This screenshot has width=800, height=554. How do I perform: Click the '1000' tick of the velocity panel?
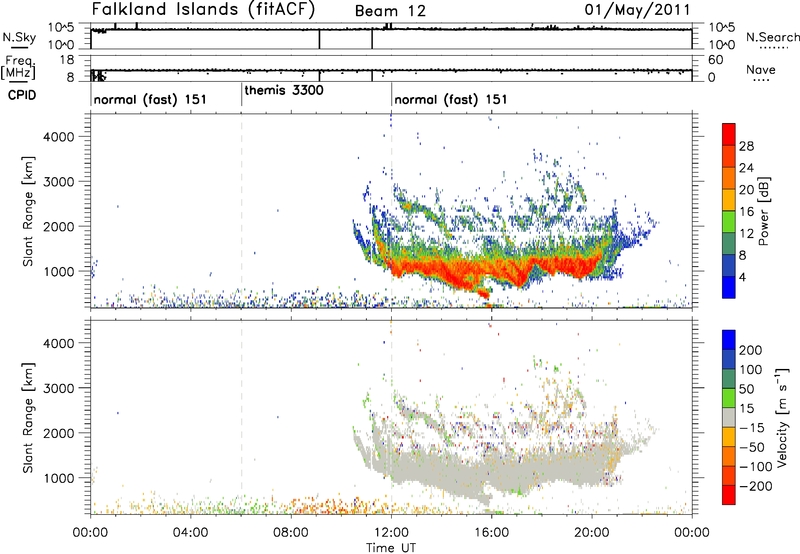(59, 478)
